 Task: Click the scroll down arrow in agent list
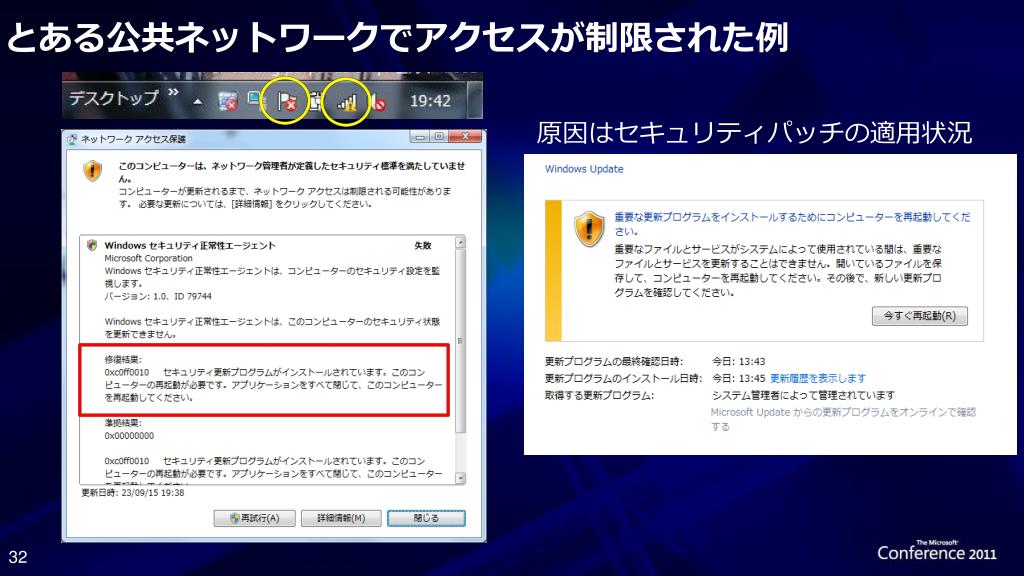460,478
